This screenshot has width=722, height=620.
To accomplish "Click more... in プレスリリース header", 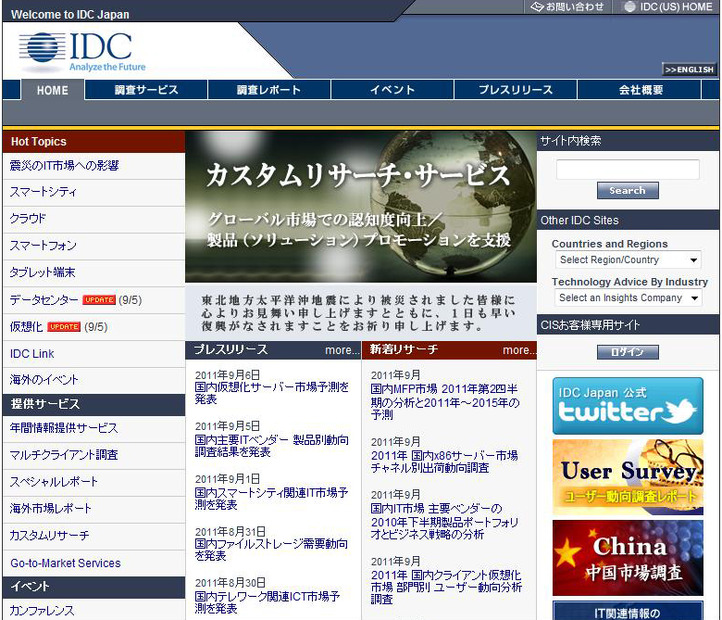I will [x=342, y=350].
